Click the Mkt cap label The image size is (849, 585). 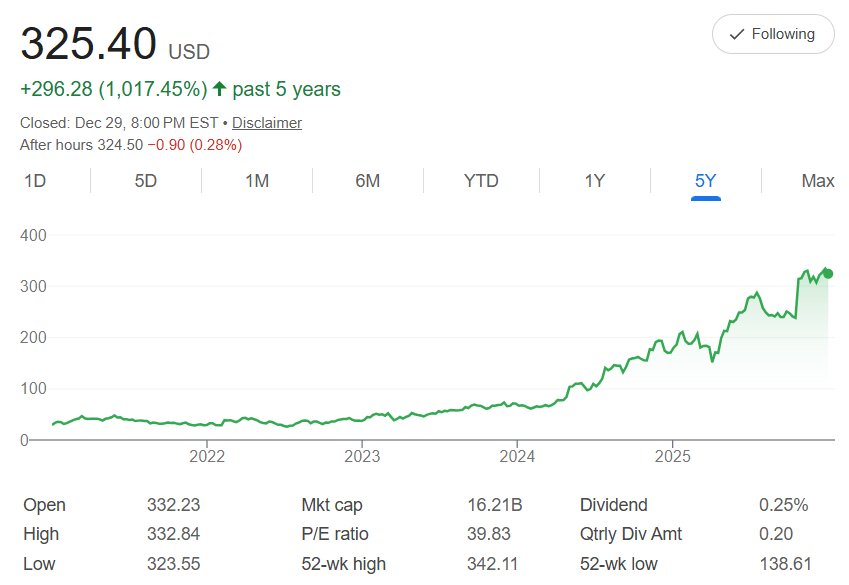(x=332, y=505)
